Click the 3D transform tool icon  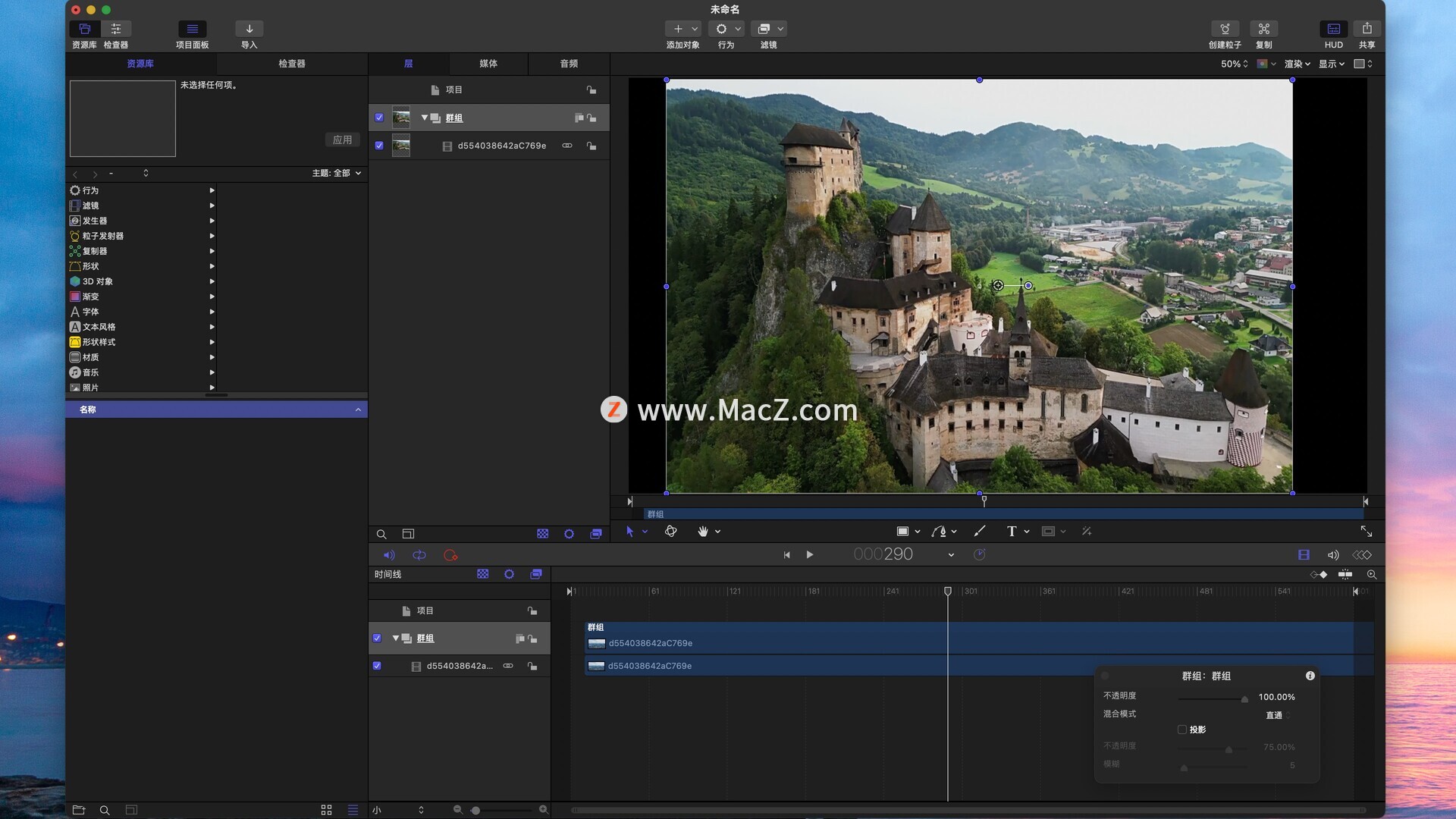click(x=670, y=532)
